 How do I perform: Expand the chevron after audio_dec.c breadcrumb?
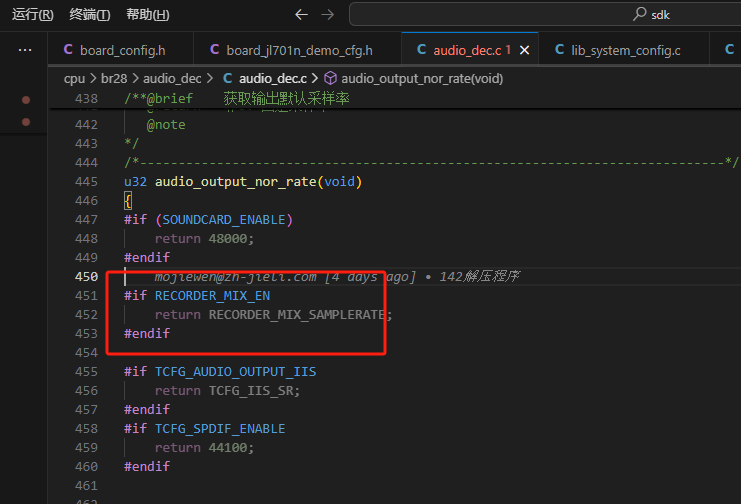tap(315, 78)
